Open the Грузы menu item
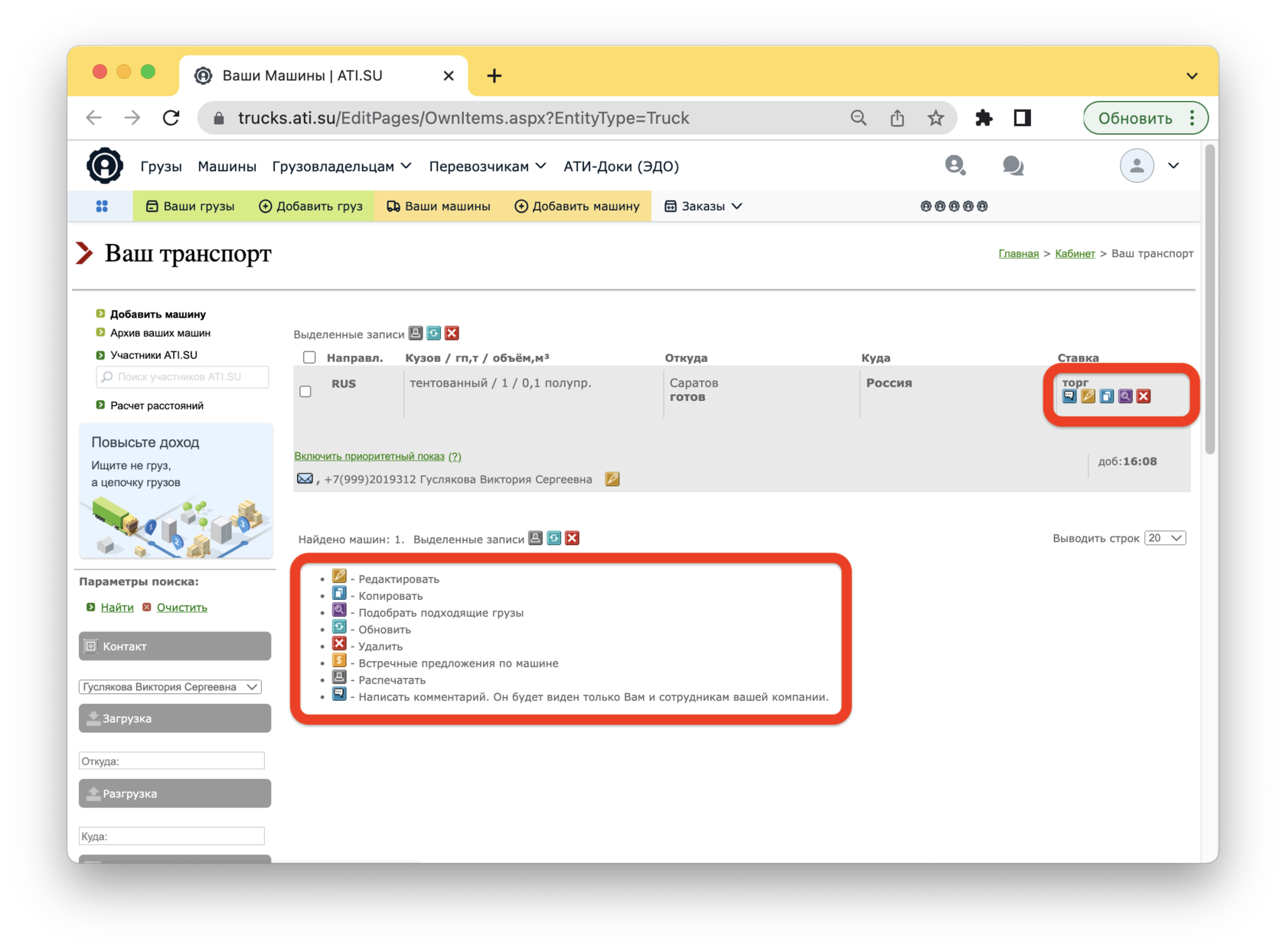The height and width of the screenshot is (952, 1286). [161, 166]
